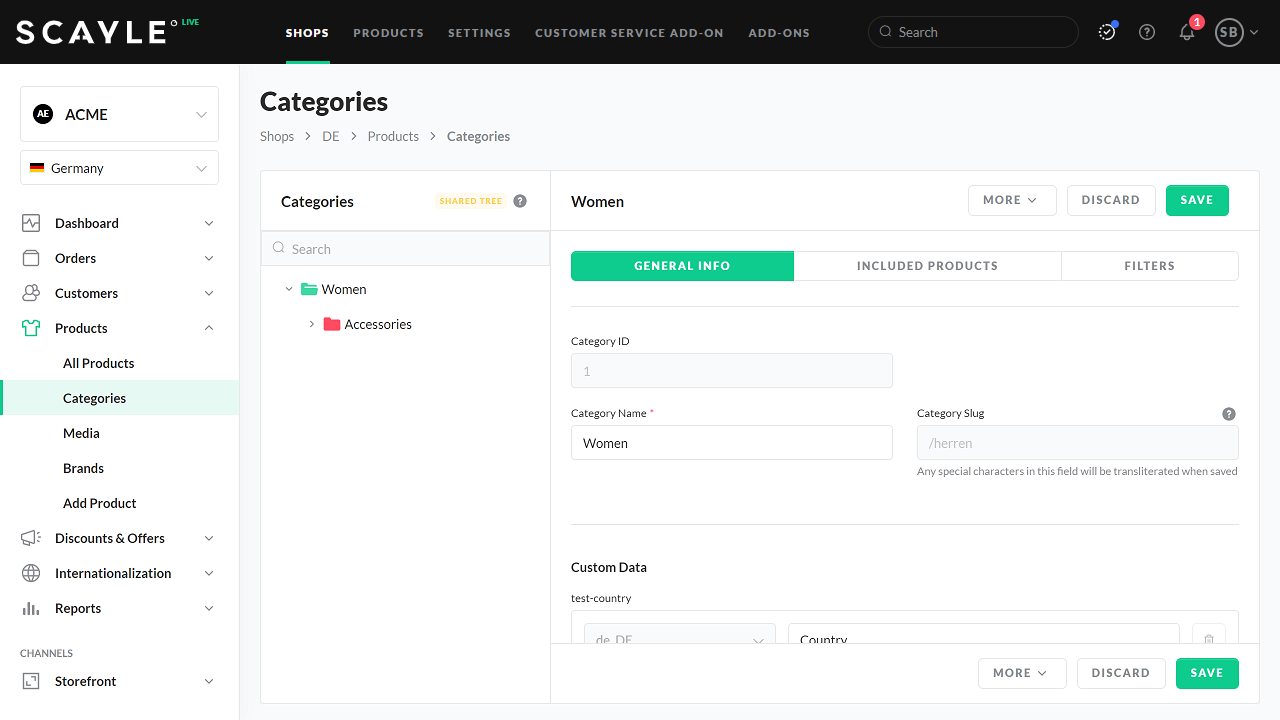Click the top green Save button
1280x720 pixels.
click(1196, 200)
